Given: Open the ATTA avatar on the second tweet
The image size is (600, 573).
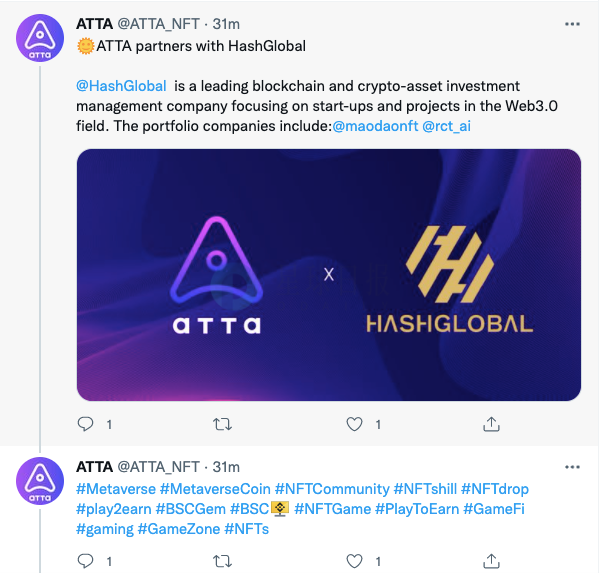Looking at the screenshot, I should click(40, 481).
